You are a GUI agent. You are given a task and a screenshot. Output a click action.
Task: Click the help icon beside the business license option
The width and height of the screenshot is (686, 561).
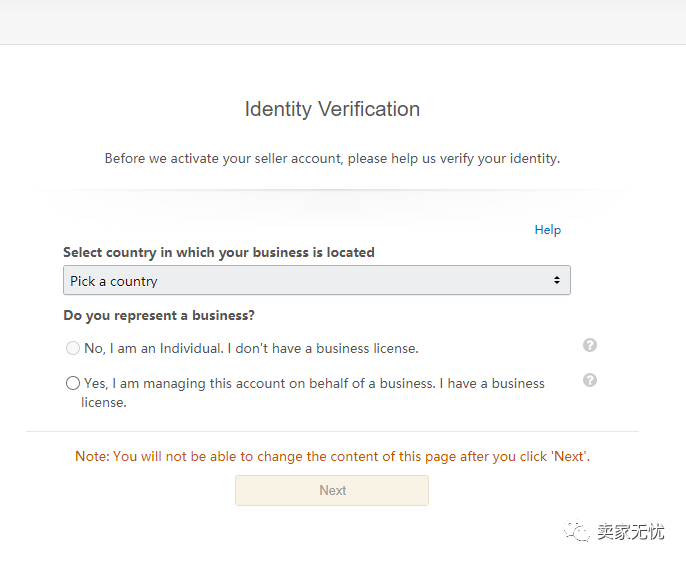coord(590,380)
